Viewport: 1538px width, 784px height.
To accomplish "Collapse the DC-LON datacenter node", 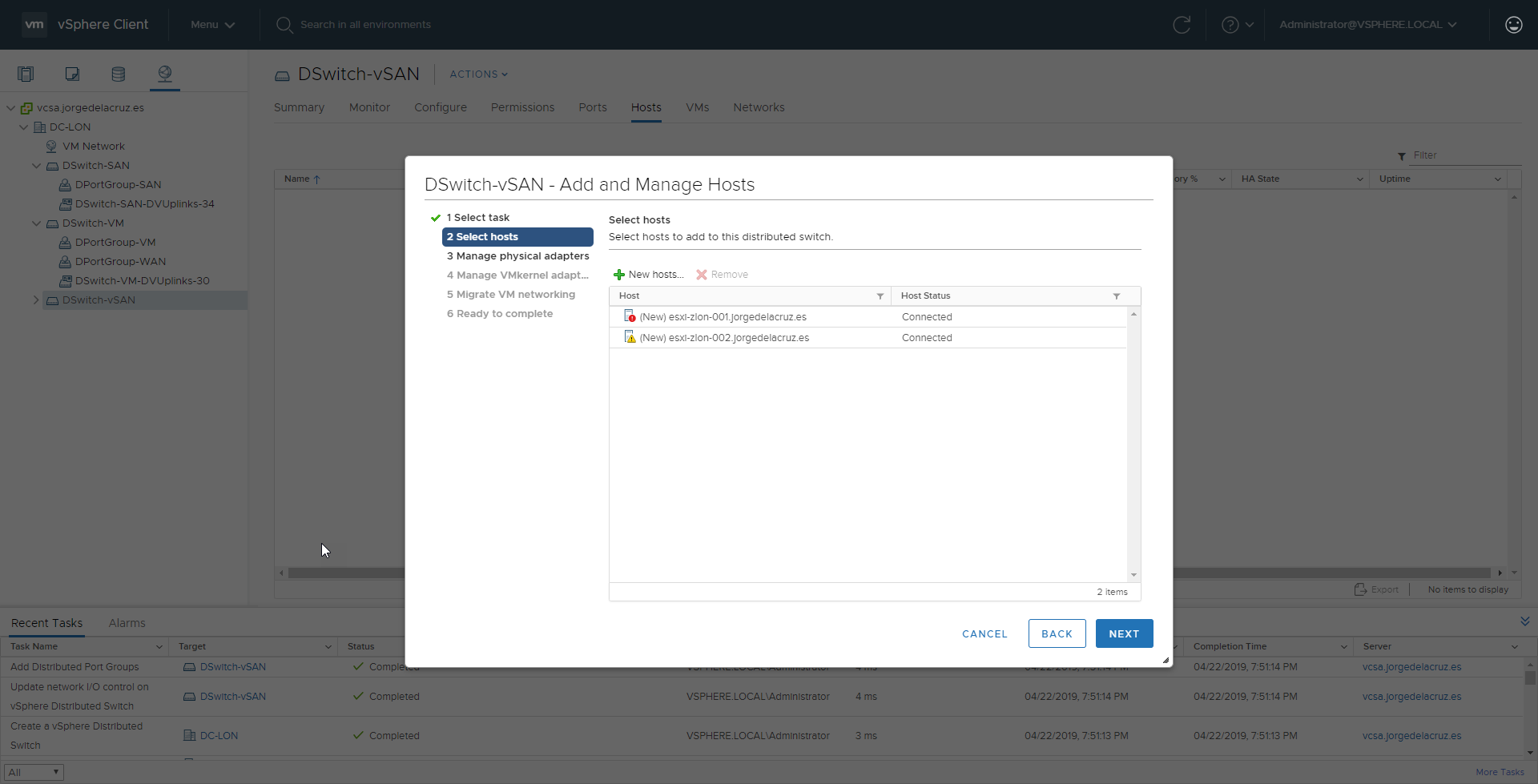I will tap(23, 127).
